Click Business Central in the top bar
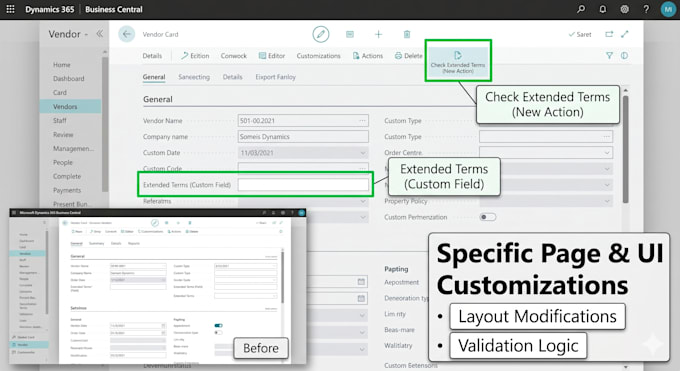Viewport: 680px width, 371px height. pos(114,9)
